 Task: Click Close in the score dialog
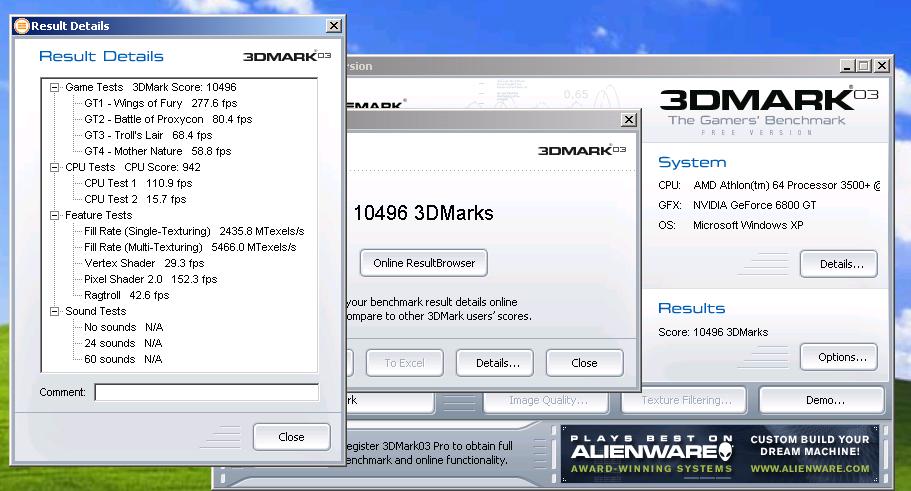point(584,363)
